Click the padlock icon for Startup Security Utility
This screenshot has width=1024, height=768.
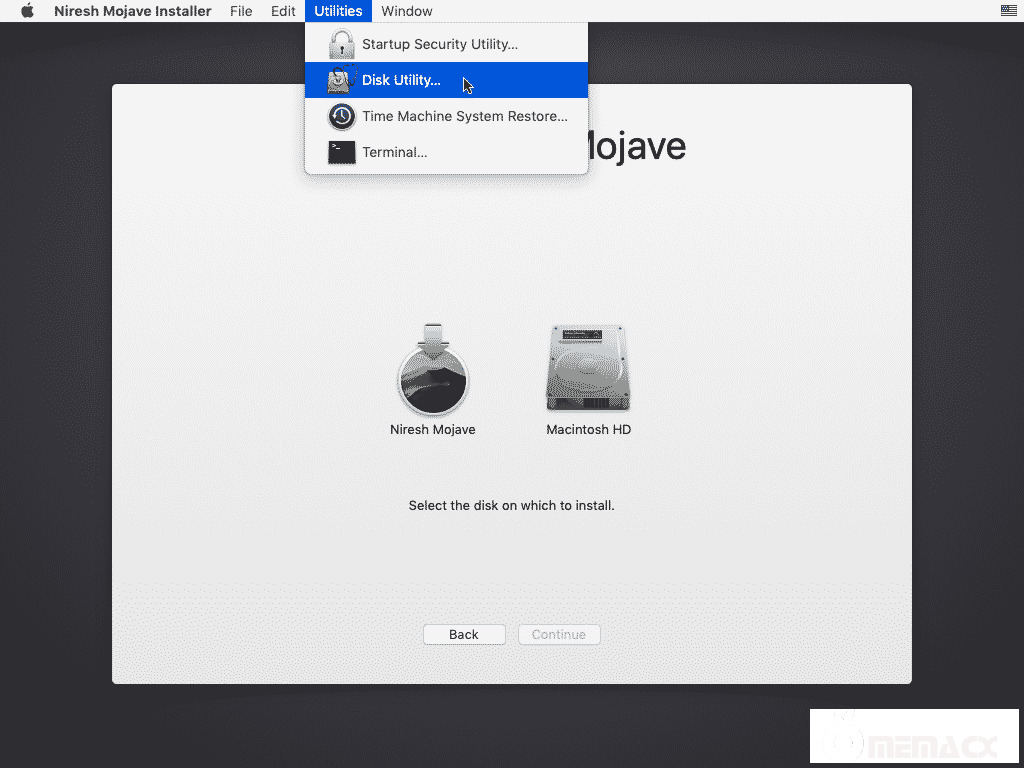(342, 44)
